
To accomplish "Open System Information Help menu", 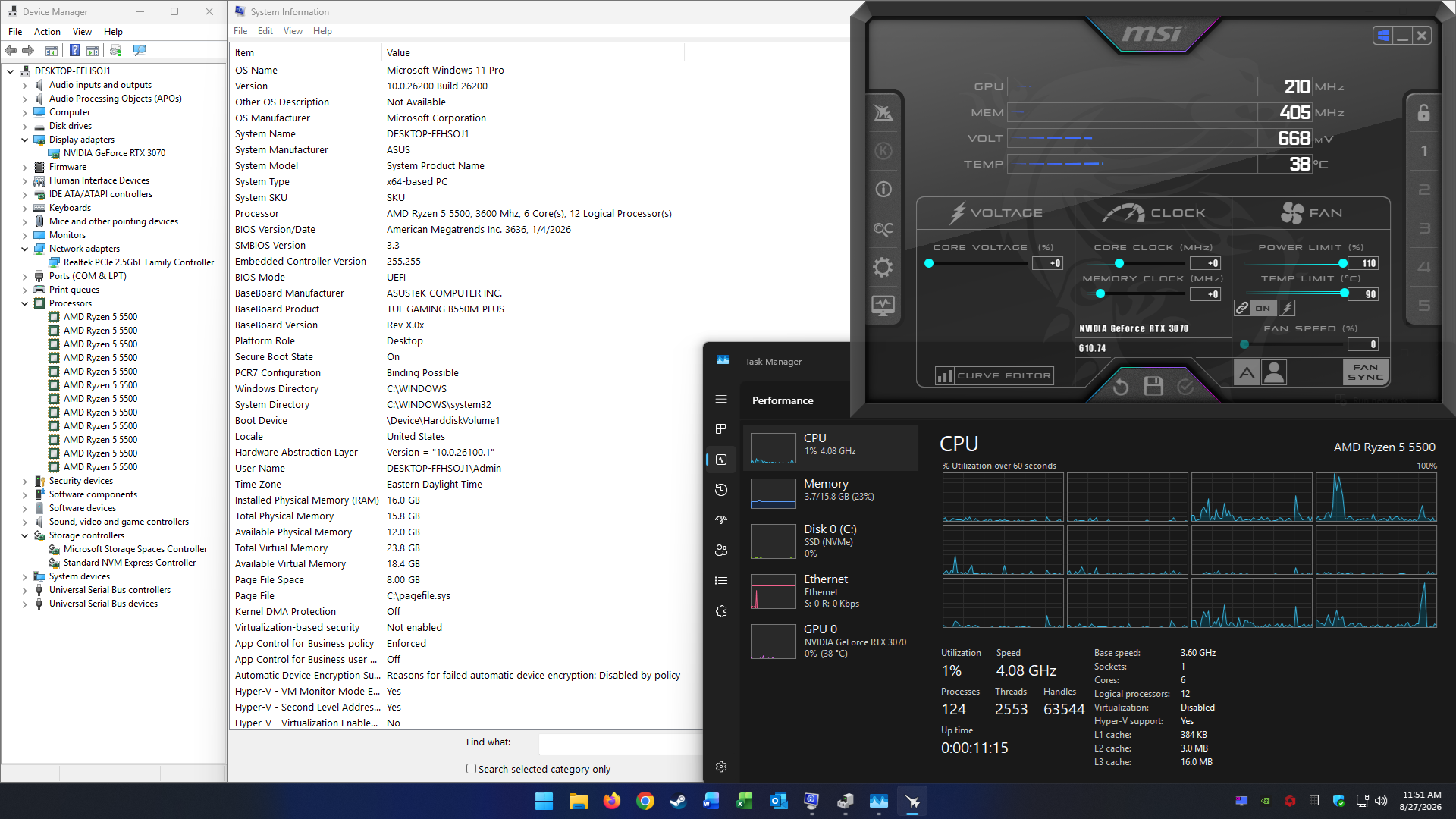I will coord(322,31).
